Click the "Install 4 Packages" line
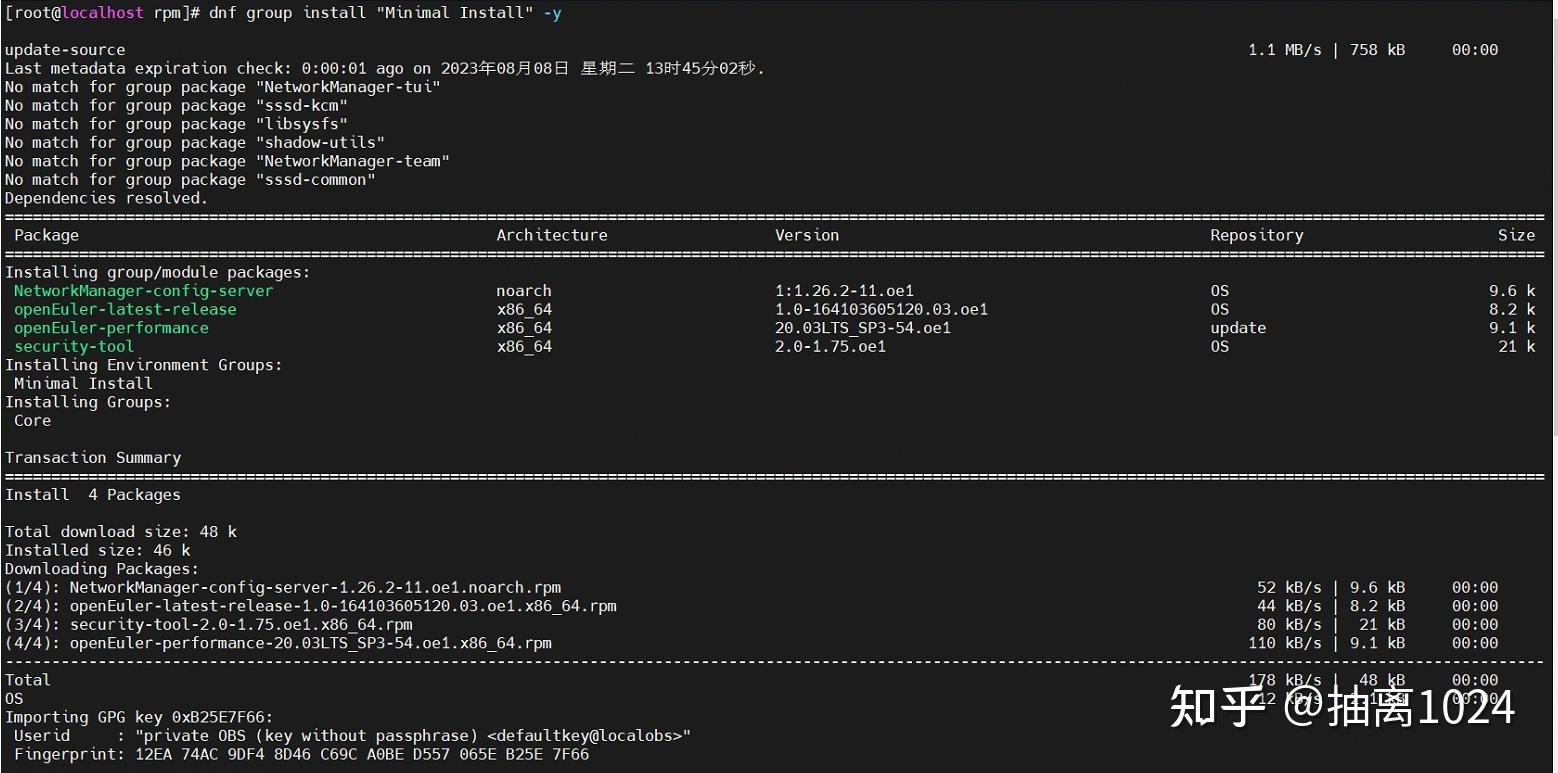The image size is (1558, 773). click(x=93, y=495)
